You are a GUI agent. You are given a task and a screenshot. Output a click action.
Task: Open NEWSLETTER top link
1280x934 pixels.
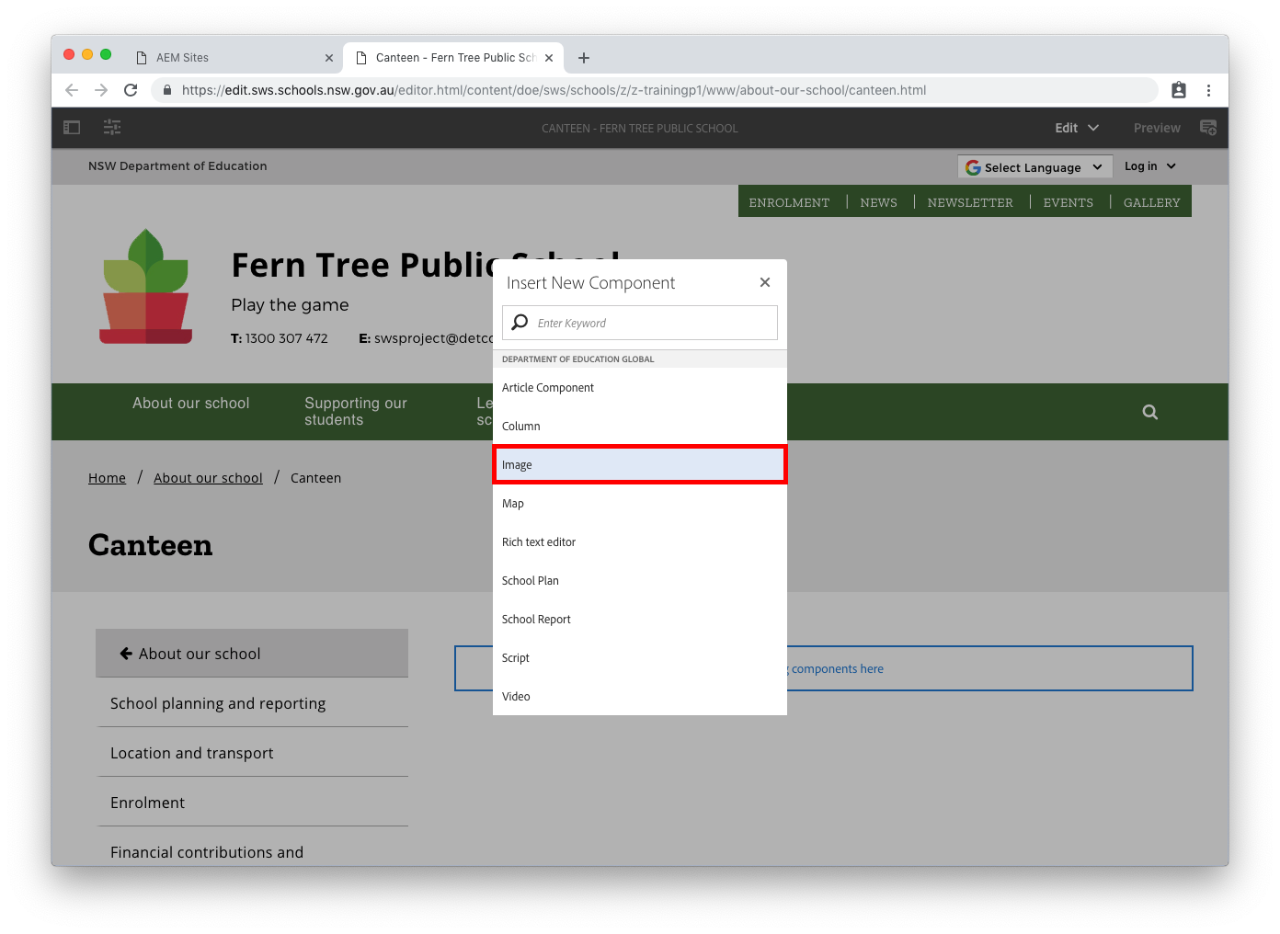click(x=970, y=202)
